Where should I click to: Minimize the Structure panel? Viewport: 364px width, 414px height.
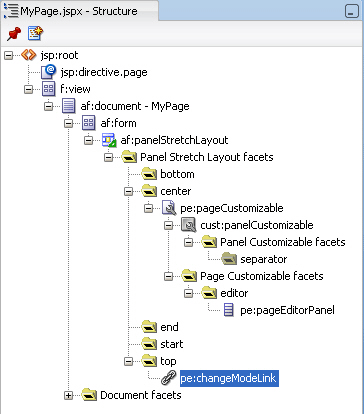pos(352,11)
